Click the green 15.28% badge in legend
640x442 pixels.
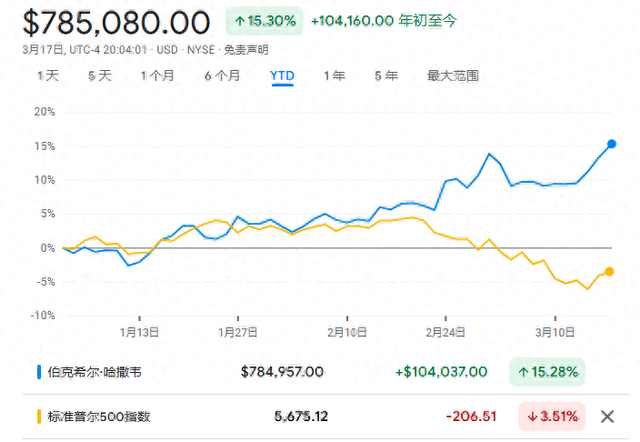click(546, 372)
